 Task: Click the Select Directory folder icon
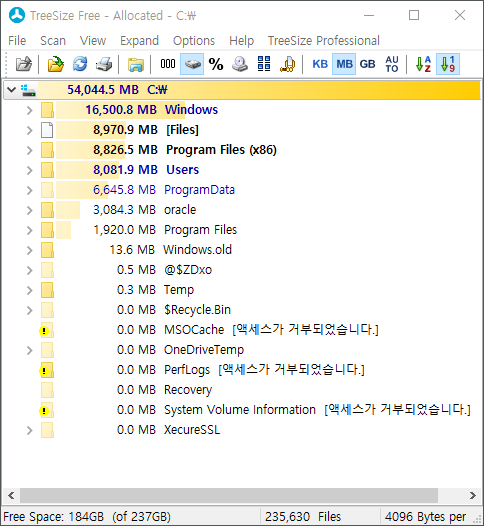click(24, 64)
